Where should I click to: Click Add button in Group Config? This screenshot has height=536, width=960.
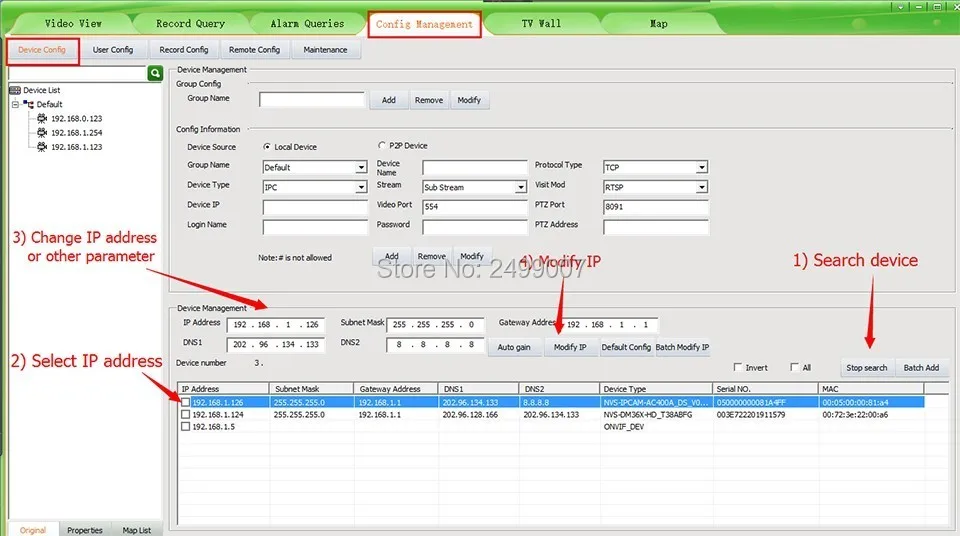click(x=389, y=100)
